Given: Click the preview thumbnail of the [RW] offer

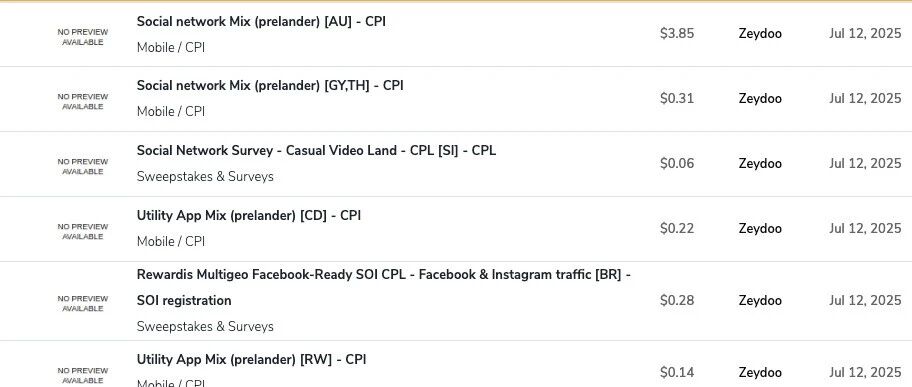Looking at the screenshot, I should pyautogui.click(x=83, y=375).
